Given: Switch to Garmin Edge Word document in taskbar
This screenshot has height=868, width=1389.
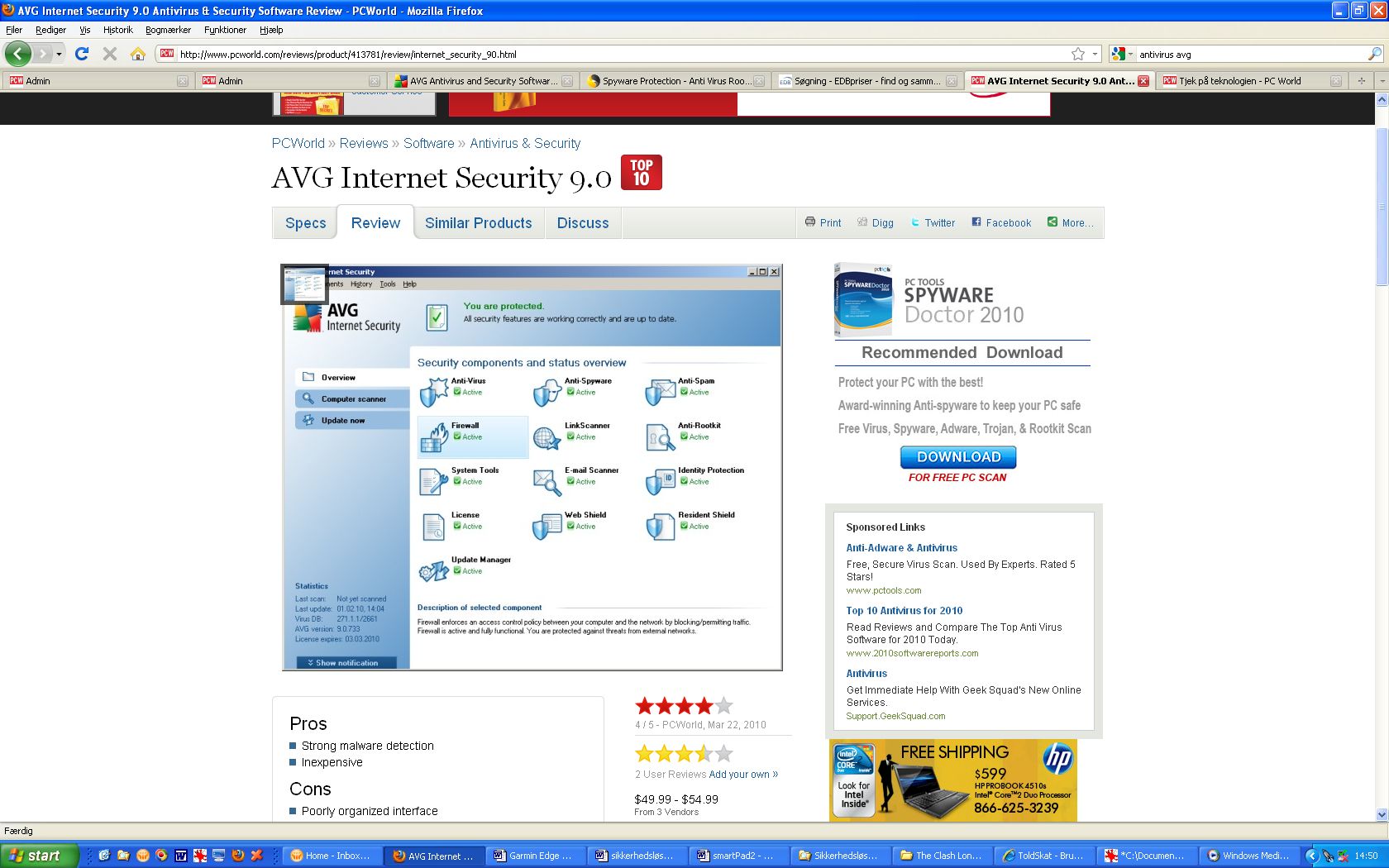Looking at the screenshot, I should 535,856.
